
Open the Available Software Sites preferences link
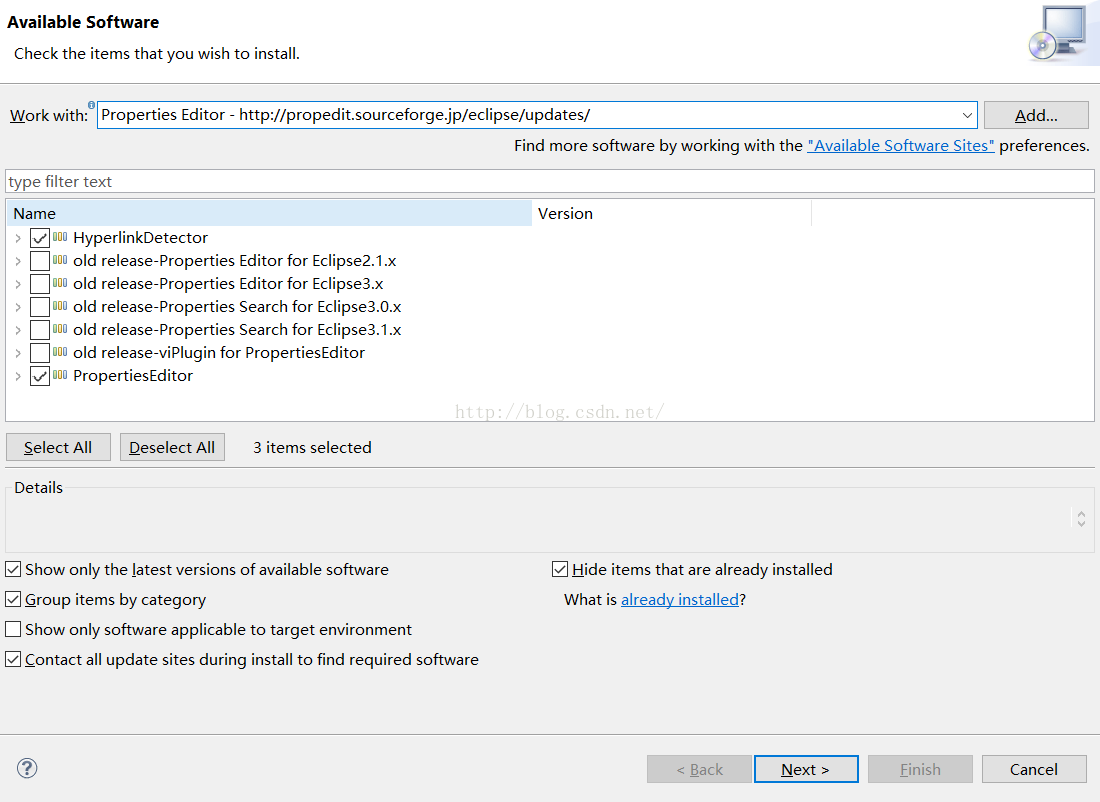point(901,145)
